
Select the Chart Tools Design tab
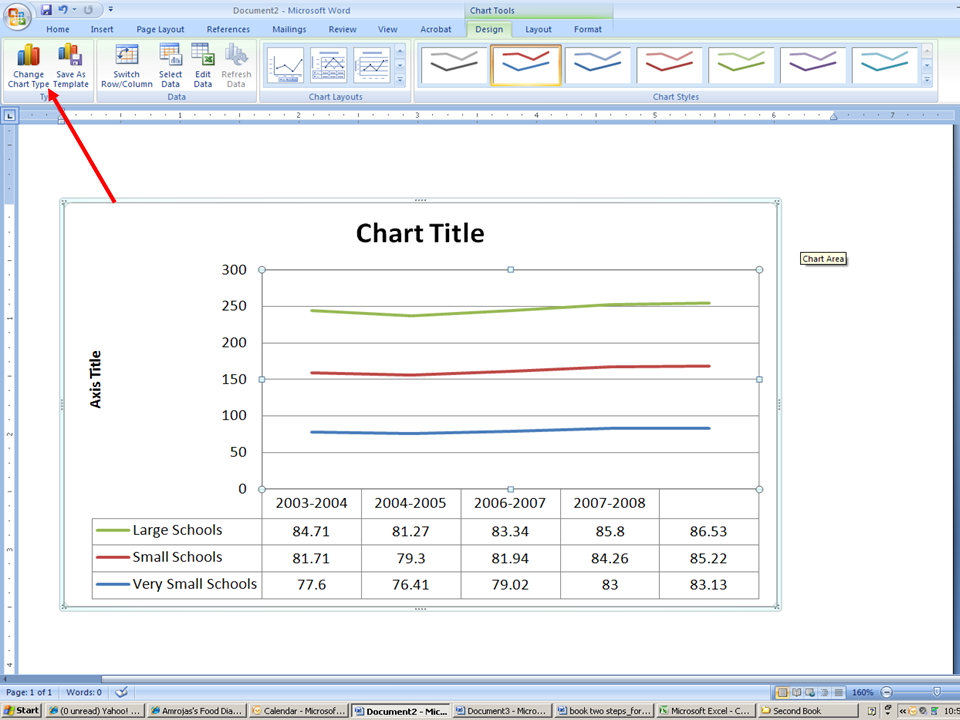coord(489,29)
